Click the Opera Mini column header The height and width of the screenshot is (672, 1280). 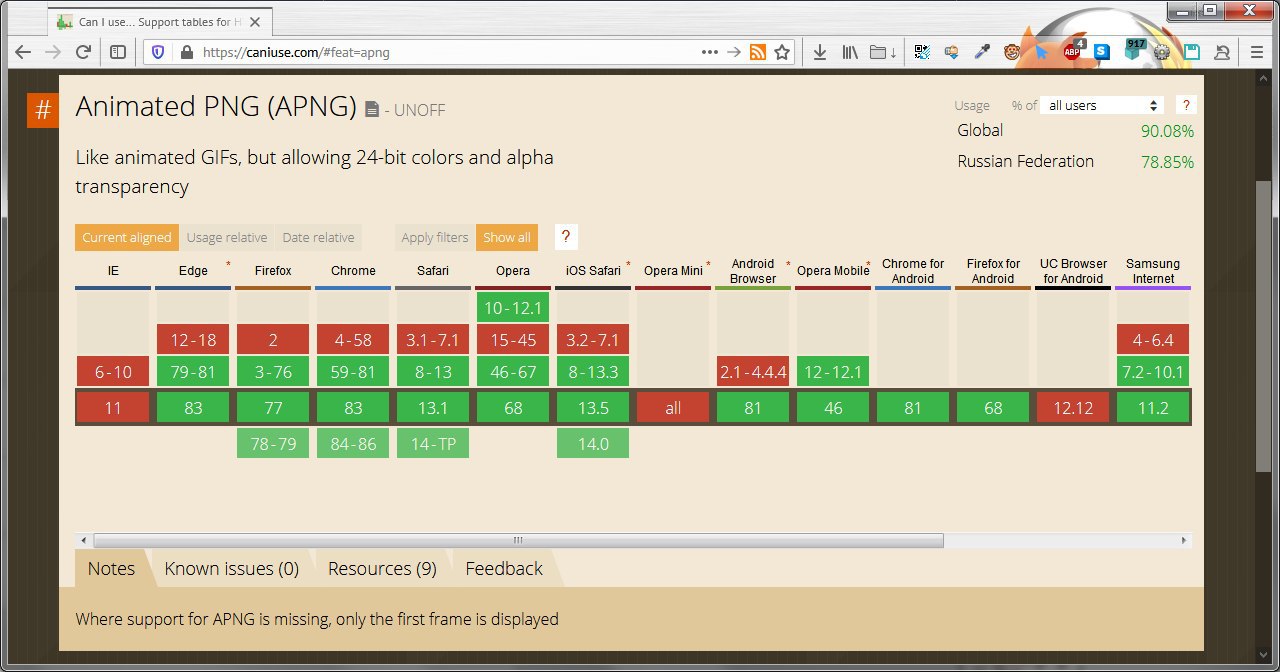(x=673, y=271)
